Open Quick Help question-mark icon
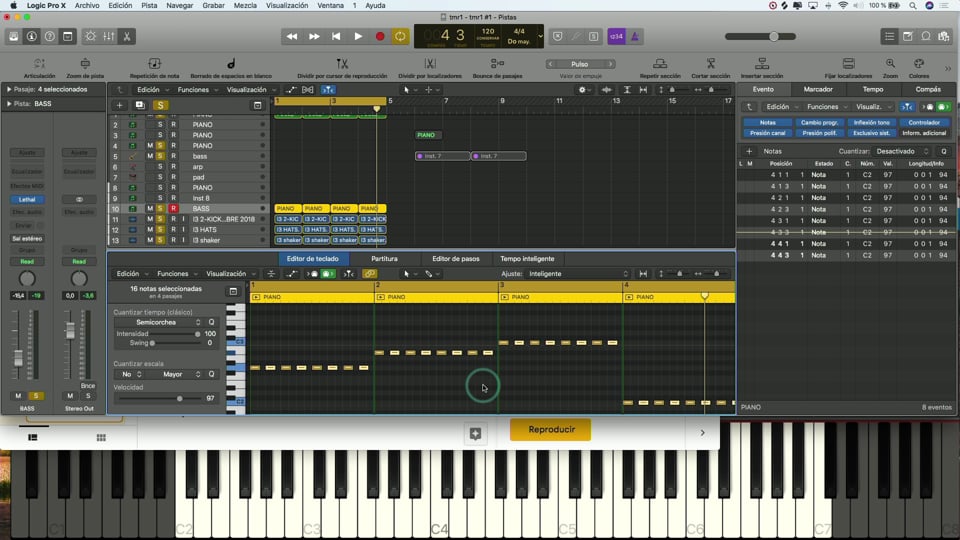The width and height of the screenshot is (960, 540). pos(50,36)
